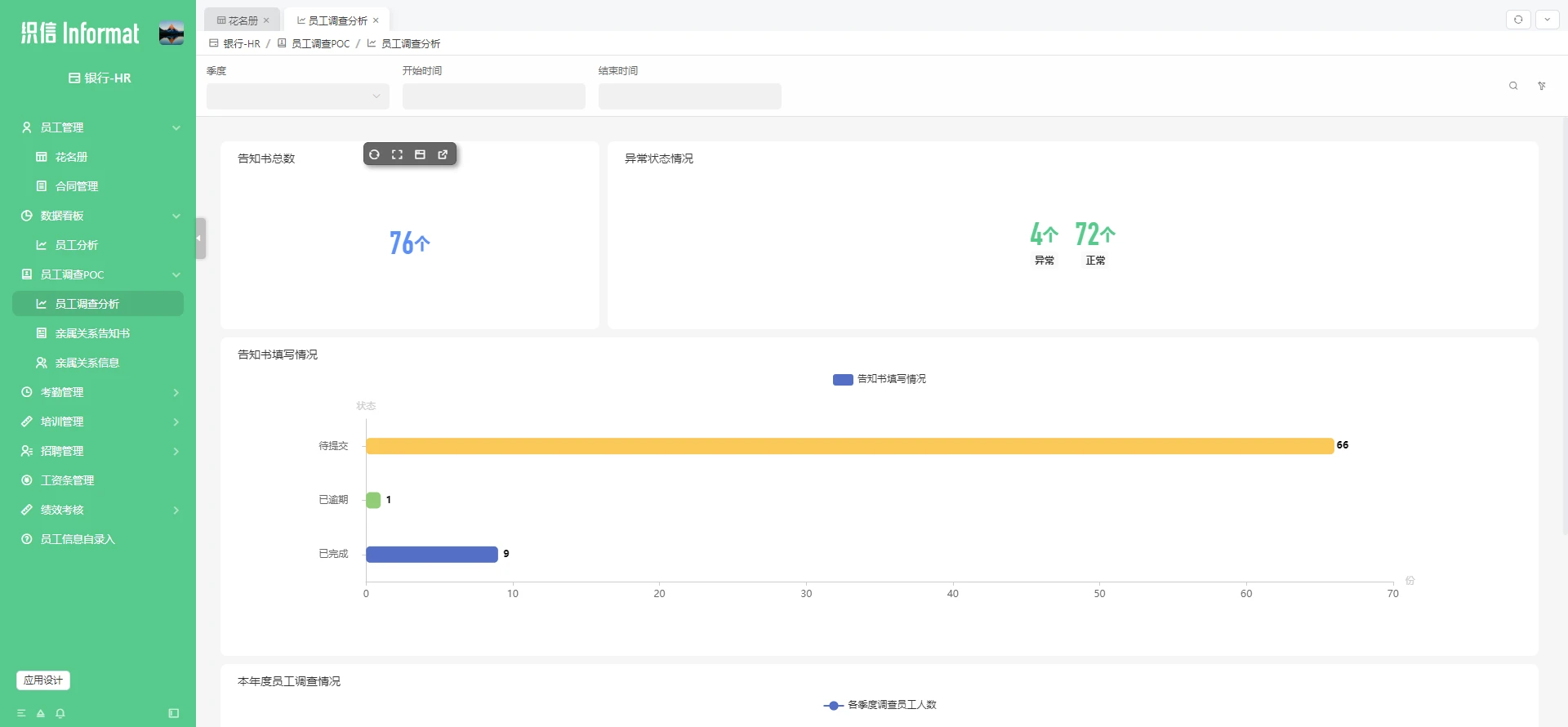Open the menu list icon at sidebar bottom
The height and width of the screenshot is (727, 1568).
pyautogui.click(x=21, y=713)
